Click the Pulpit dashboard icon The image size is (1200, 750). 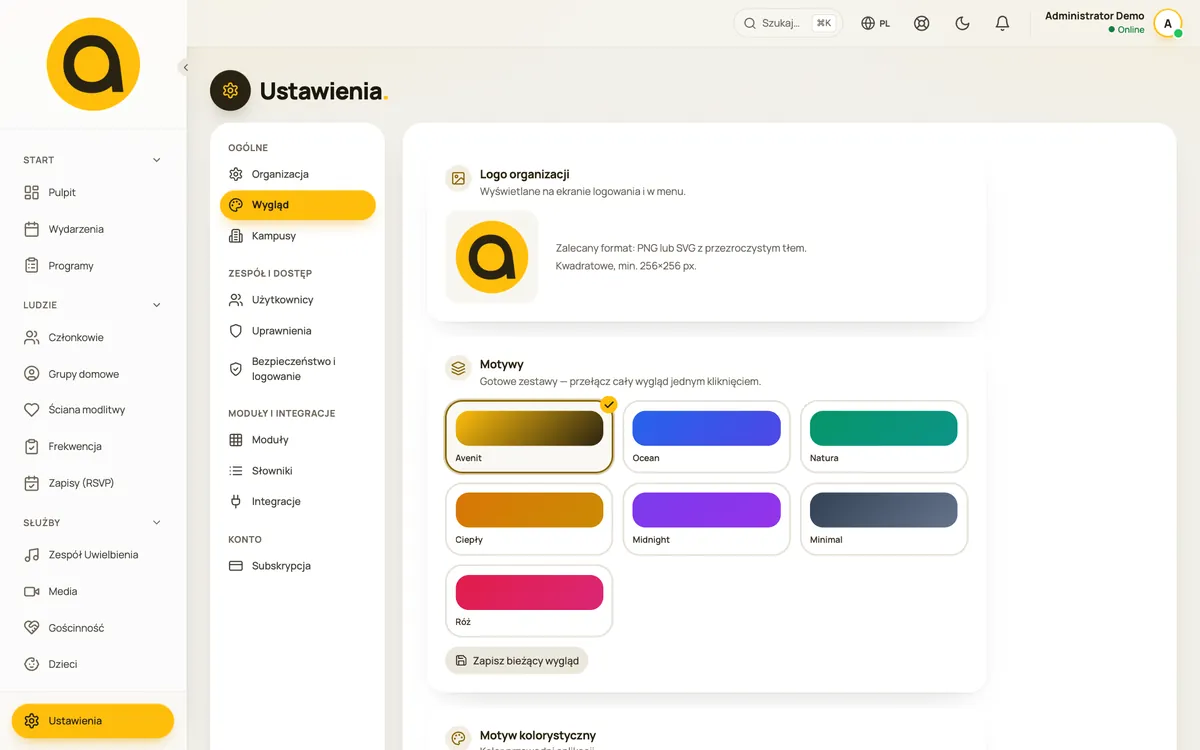pyautogui.click(x=31, y=192)
